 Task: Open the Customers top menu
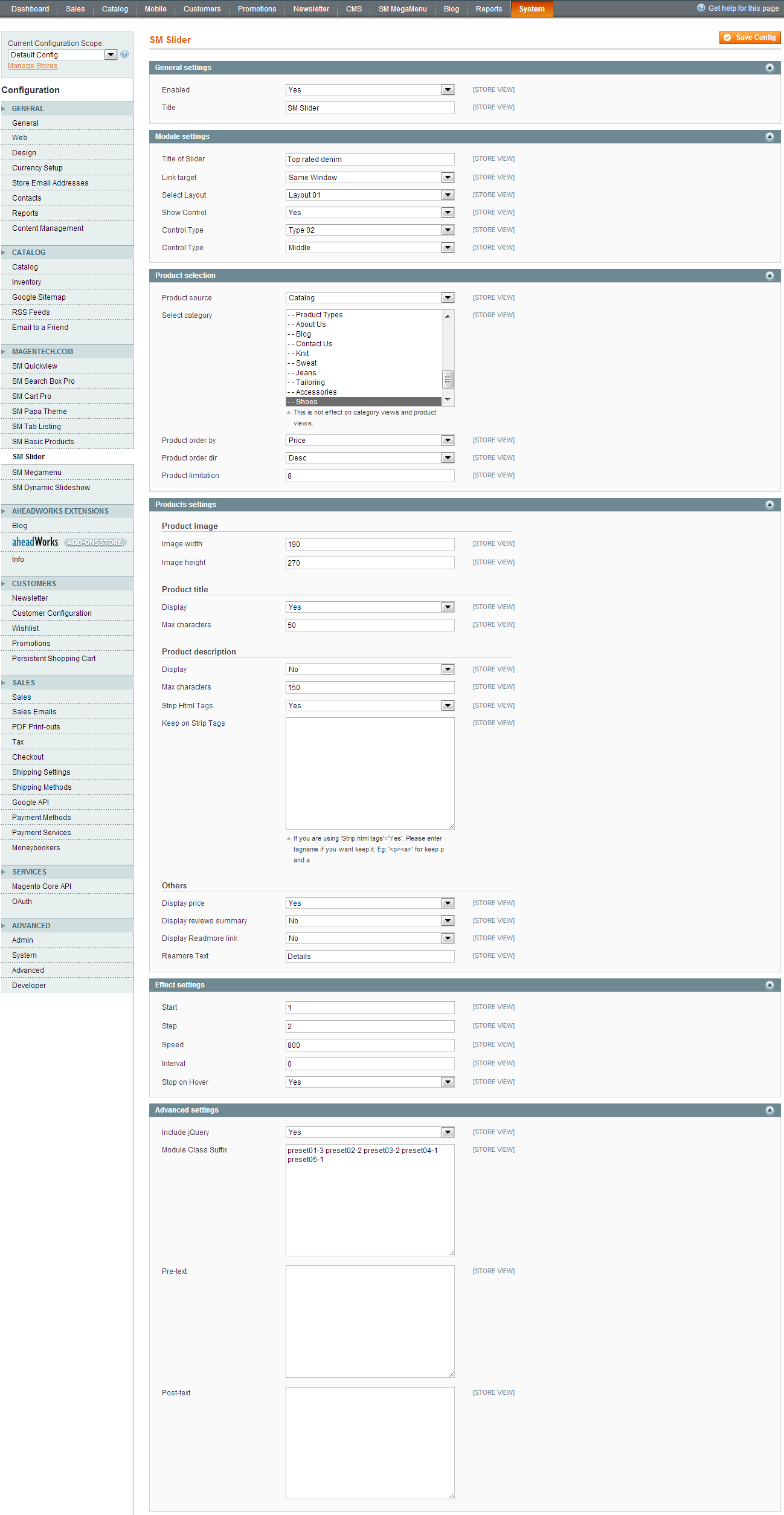202,9
